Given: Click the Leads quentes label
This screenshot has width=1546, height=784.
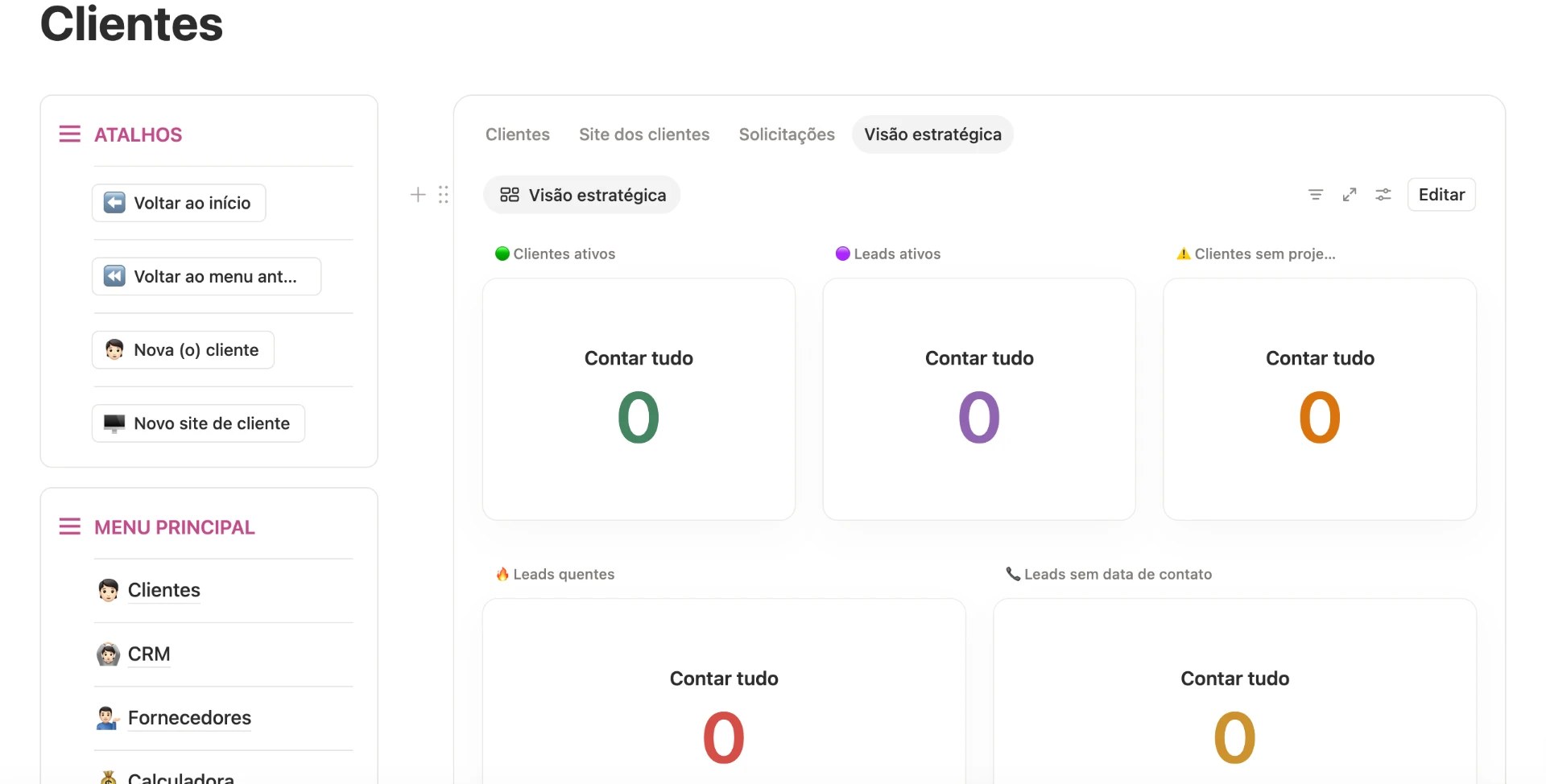Looking at the screenshot, I should [x=564, y=574].
